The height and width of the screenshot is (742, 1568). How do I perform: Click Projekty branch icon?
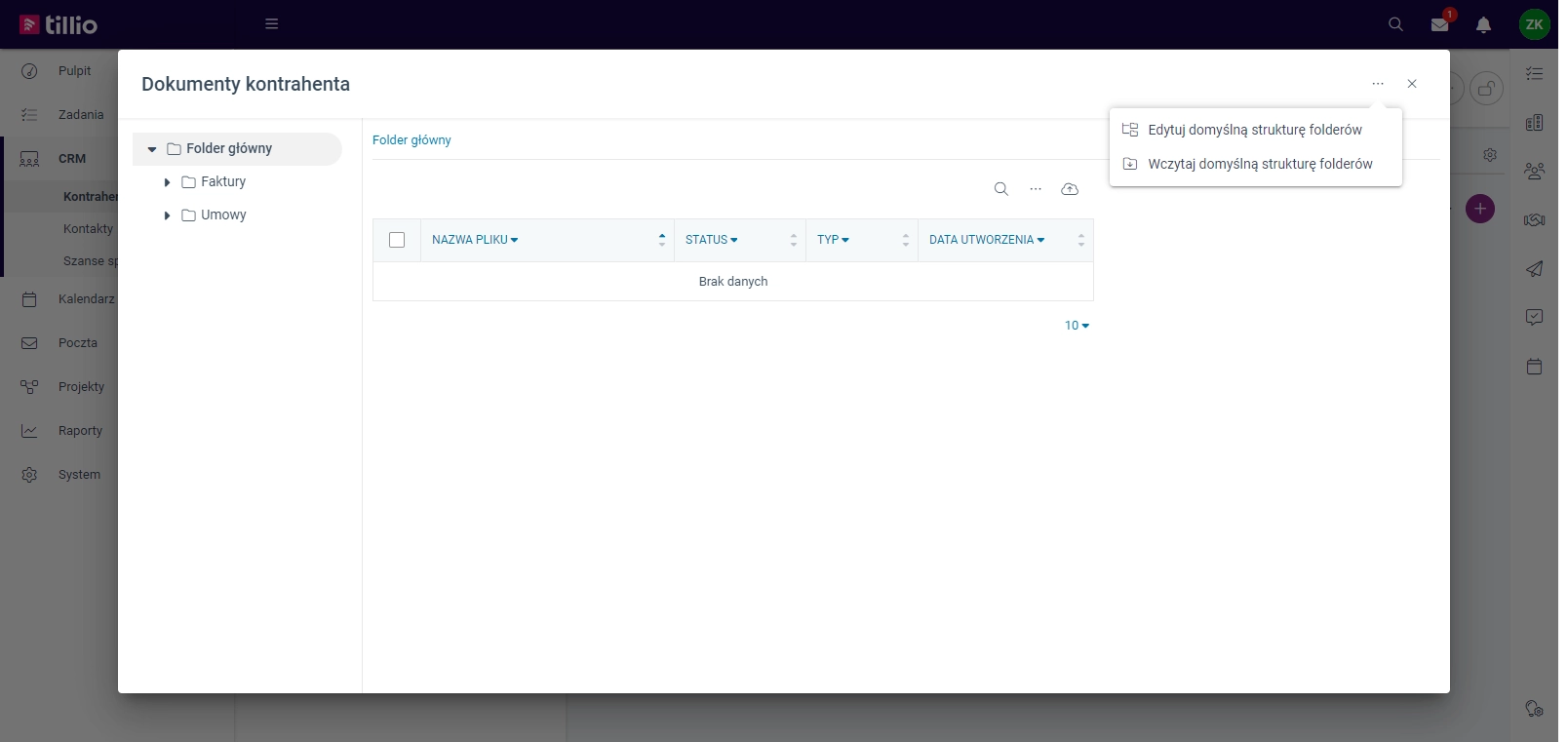coord(29,387)
